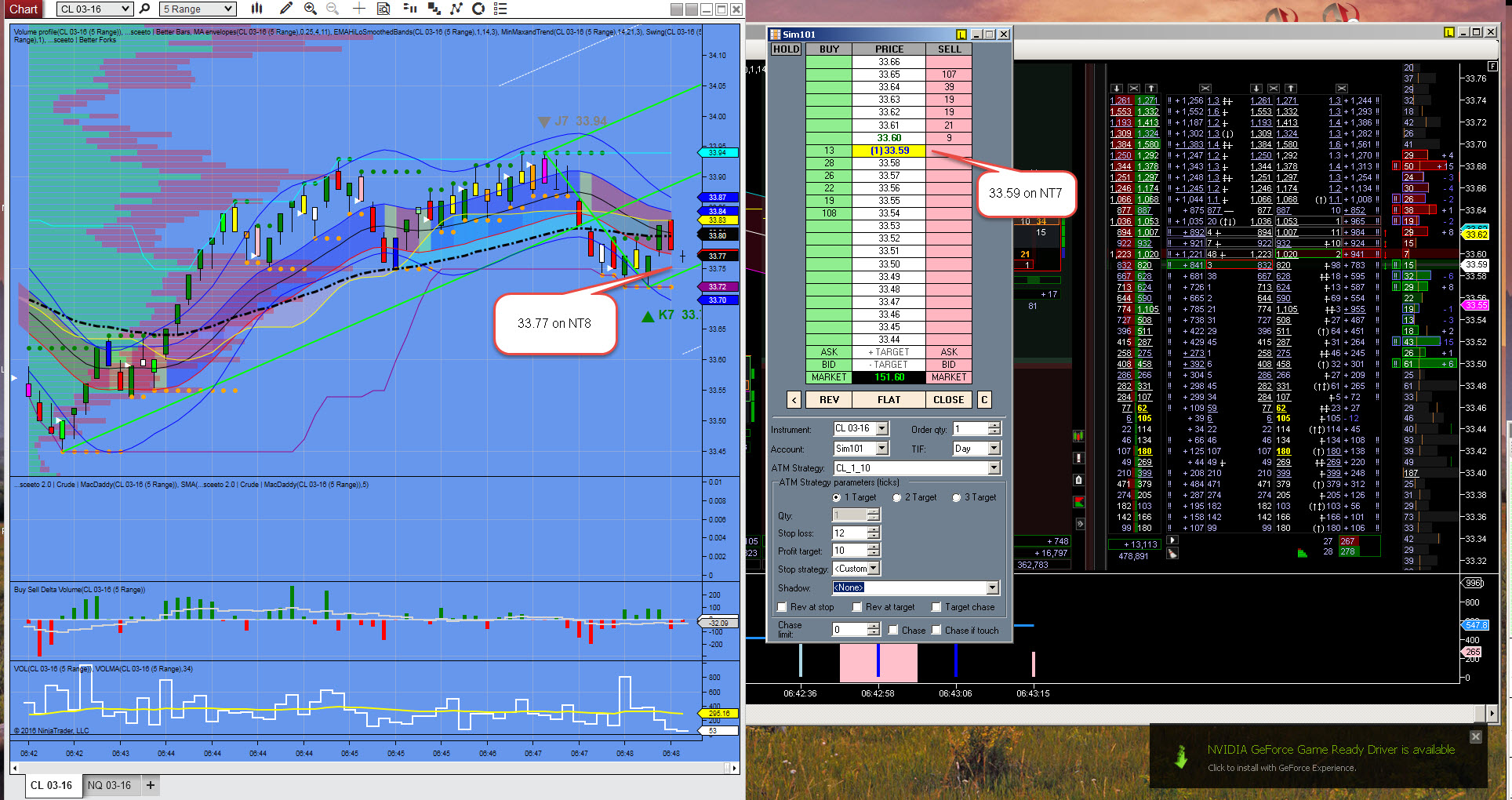Click the SELL column header
This screenshot has width=1512, height=800.
949,49
